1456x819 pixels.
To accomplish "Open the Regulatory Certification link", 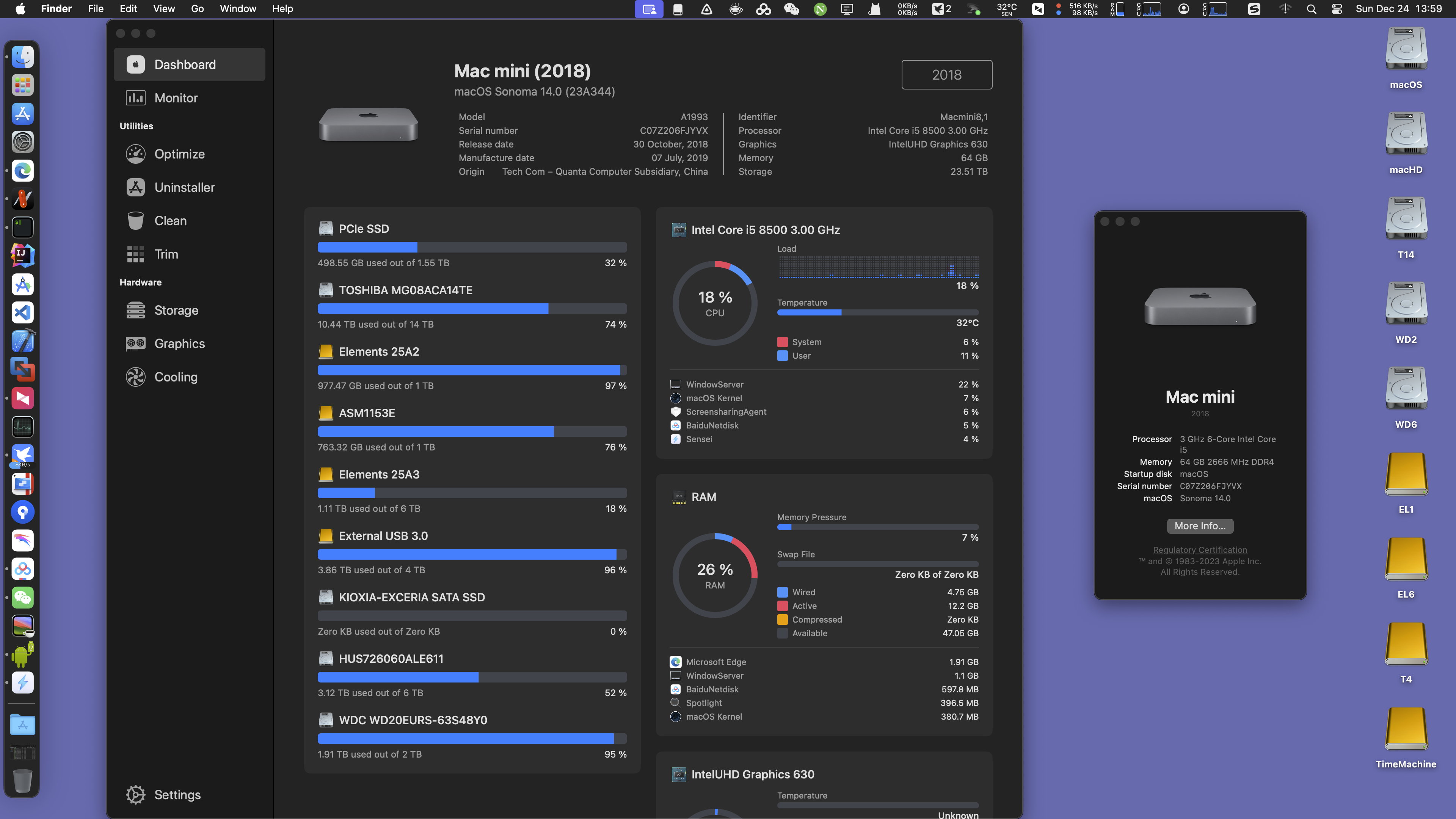I will 1200,549.
